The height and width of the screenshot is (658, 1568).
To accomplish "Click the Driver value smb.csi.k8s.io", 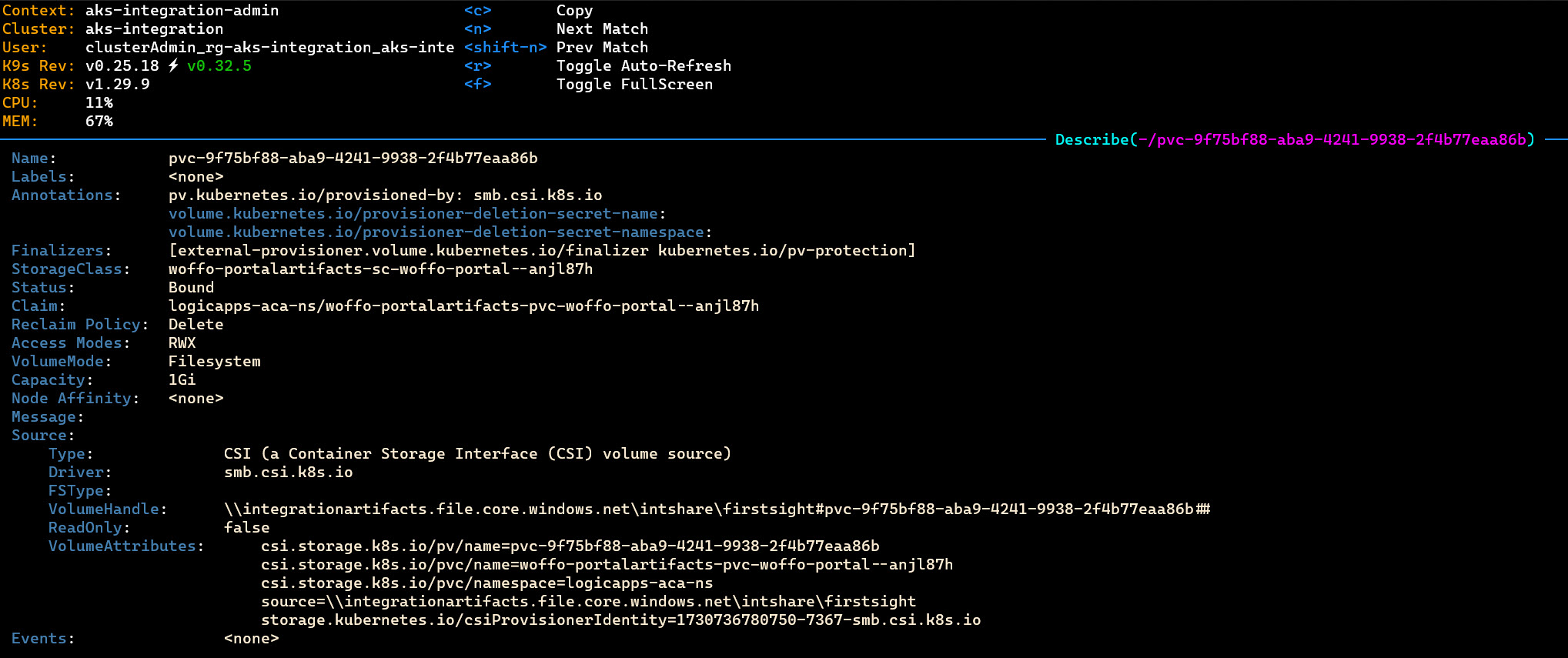I will [x=288, y=473].
